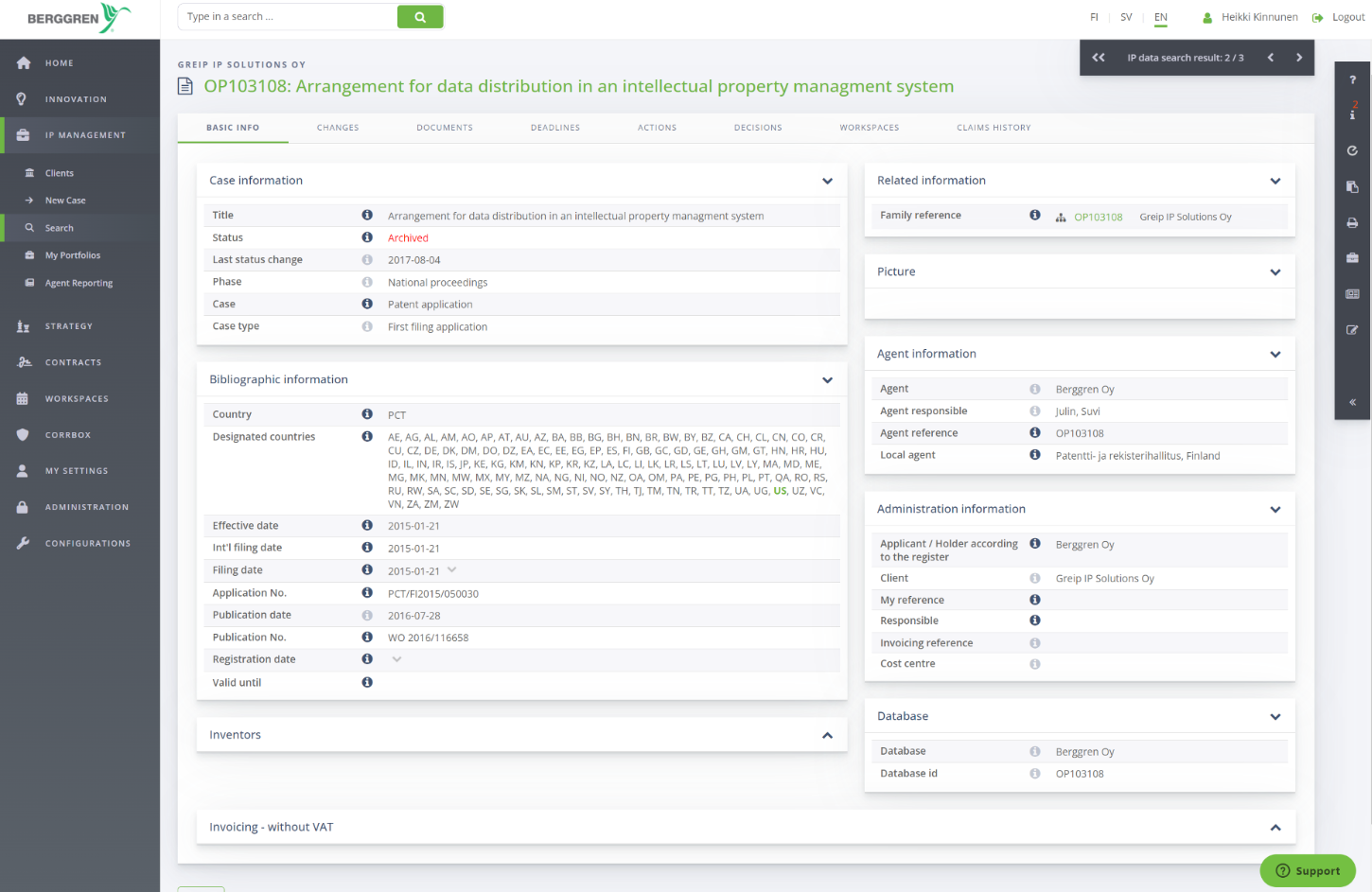Go to next IP data search result
Screen dimensions: 1372x892
point(1299,58)
